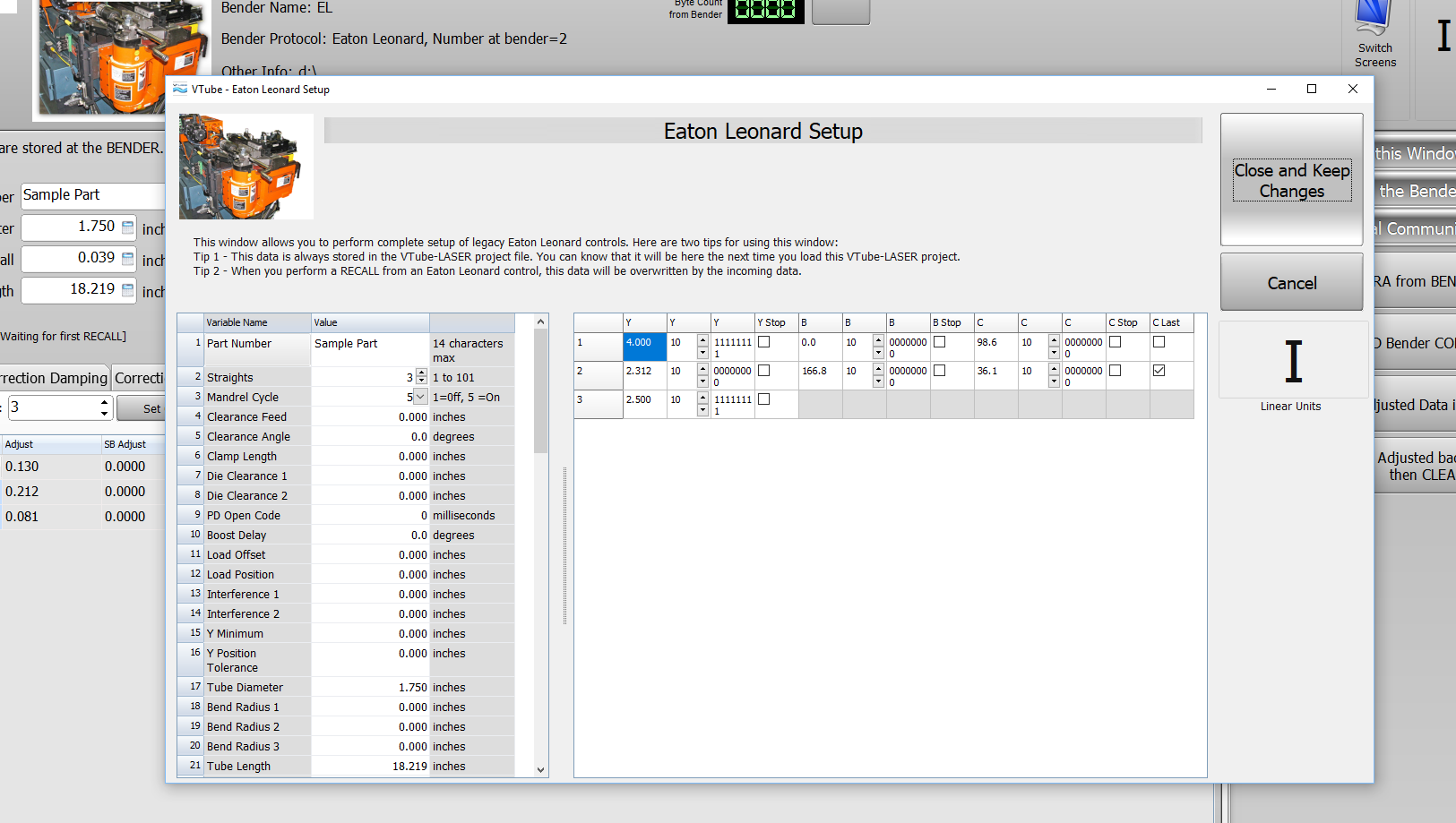The height and width of the screenshot is (823, 1456).
Task: Click the bender photo in the setup dialog
Action: click(x=246, y=167)
